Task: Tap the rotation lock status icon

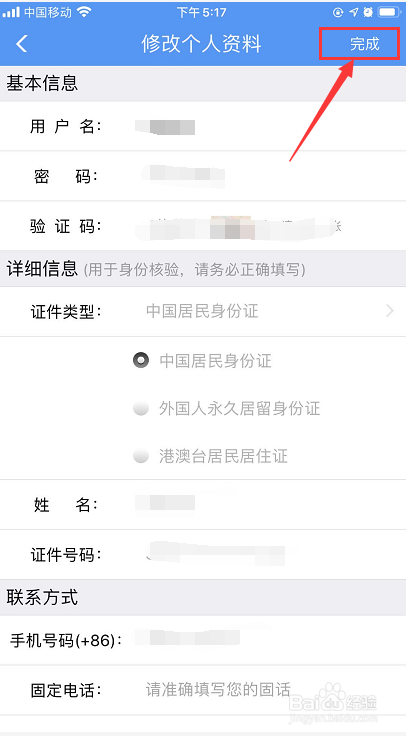Action: (x=338, y=12)
